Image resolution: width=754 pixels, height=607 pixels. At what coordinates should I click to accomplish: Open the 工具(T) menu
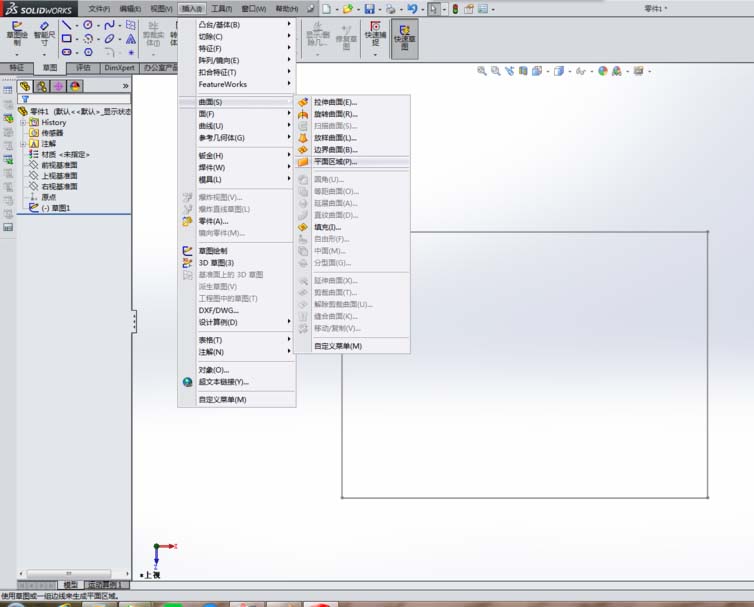coord(222,9)
